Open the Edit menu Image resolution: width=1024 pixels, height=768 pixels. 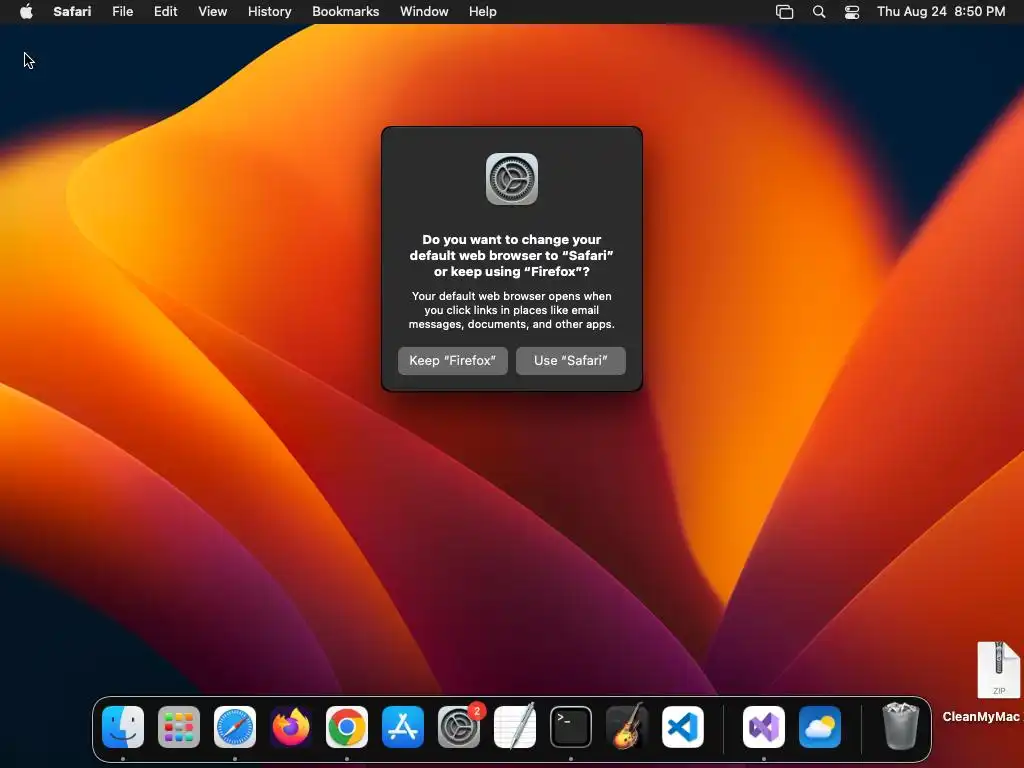pos(165,12)
